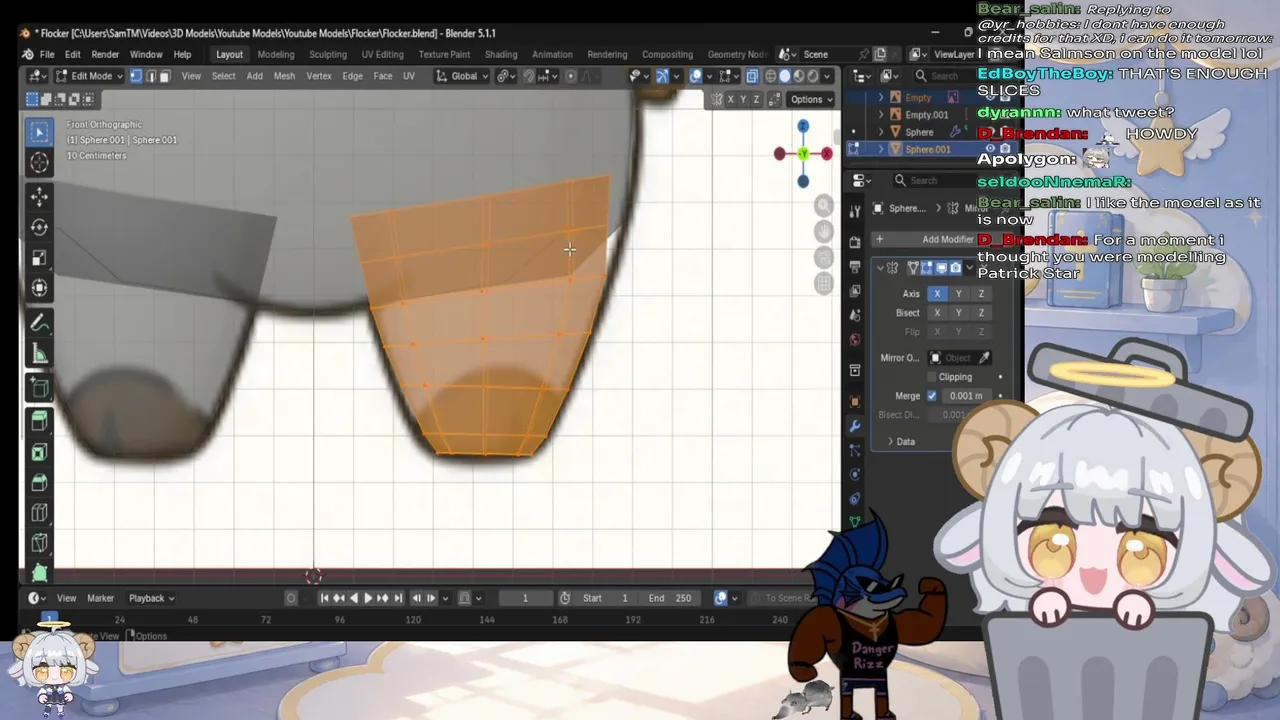Click the viewport pan hand gizmo
Screen dimensions: 1280x720
[824, 231]
